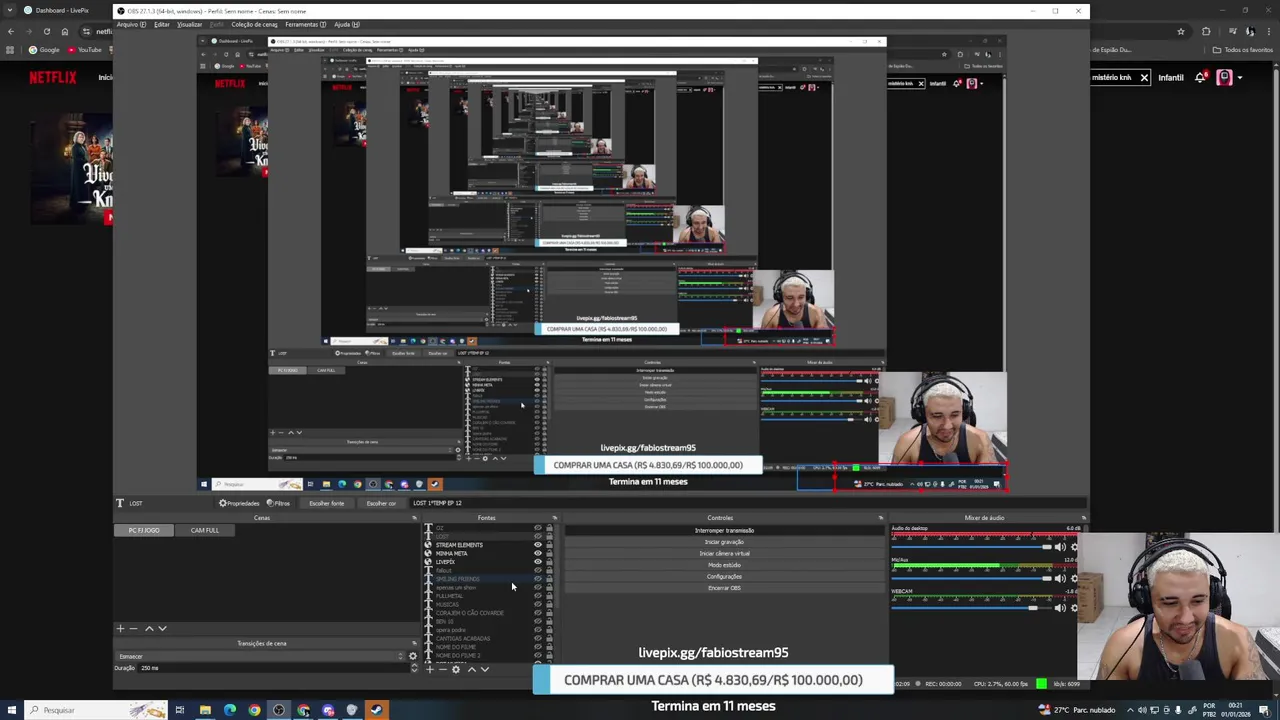Add a new scene with plus icon
This screenshot has height=720, width=1280.
(120, 629)
